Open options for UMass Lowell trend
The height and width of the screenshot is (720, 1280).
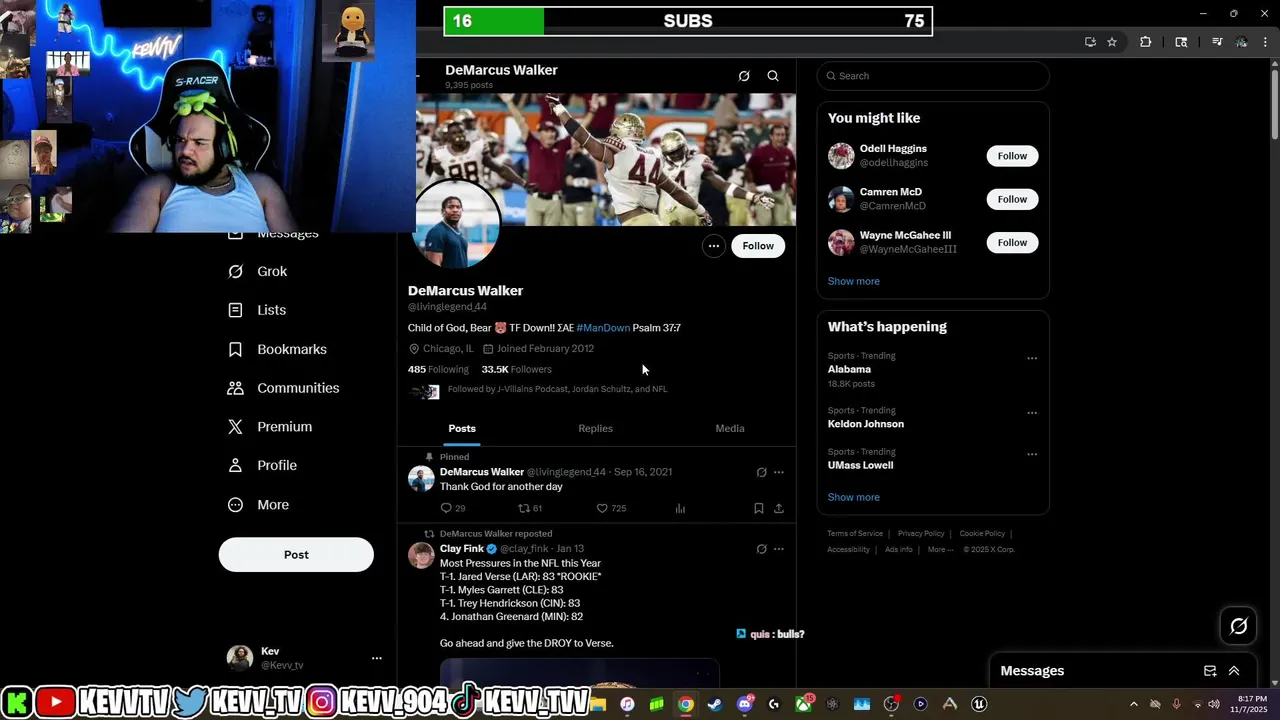1032,454
